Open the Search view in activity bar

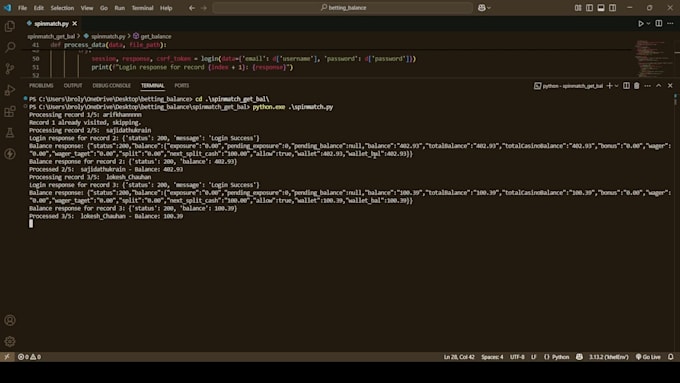10,47
